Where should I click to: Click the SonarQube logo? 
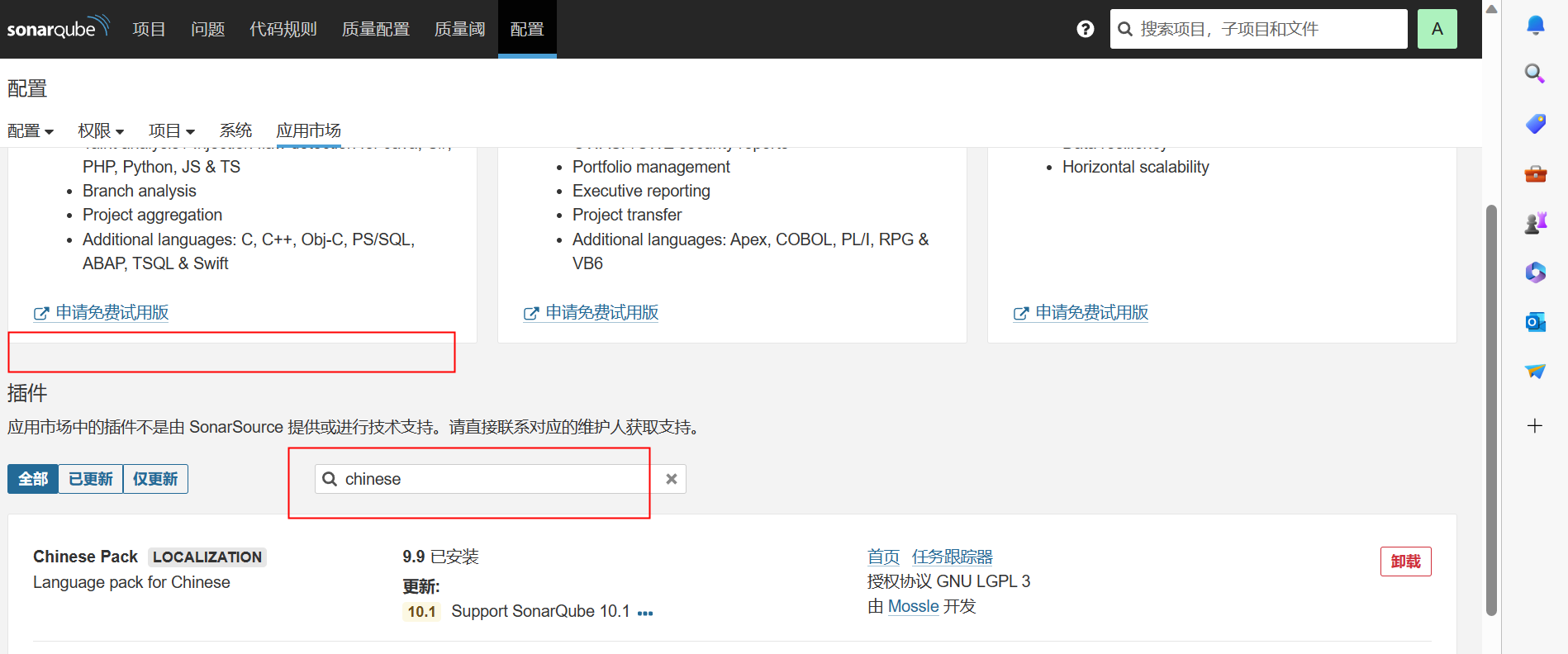pos(58,27)
